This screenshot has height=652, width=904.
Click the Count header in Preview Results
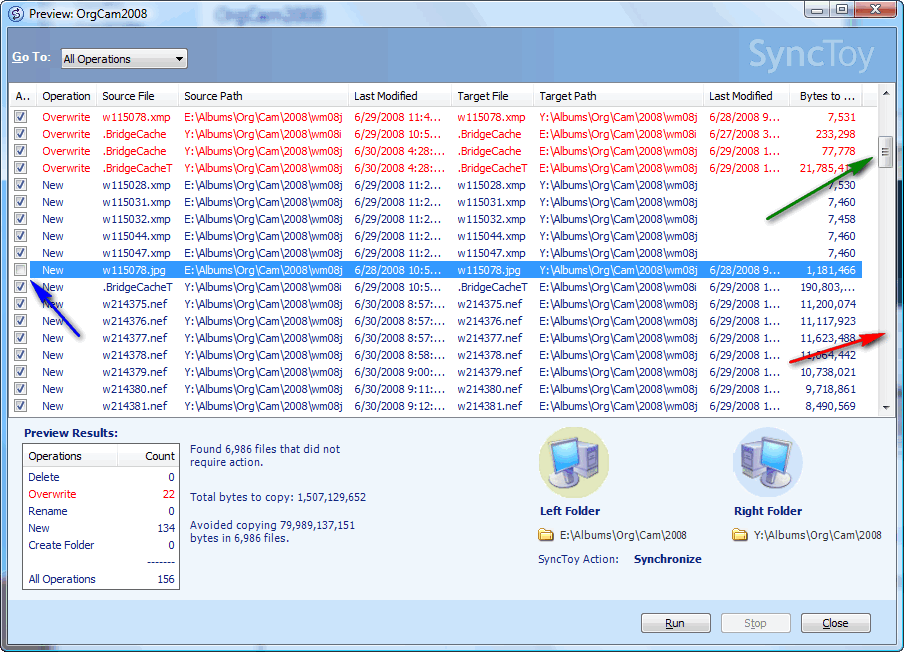coord(149,456)
